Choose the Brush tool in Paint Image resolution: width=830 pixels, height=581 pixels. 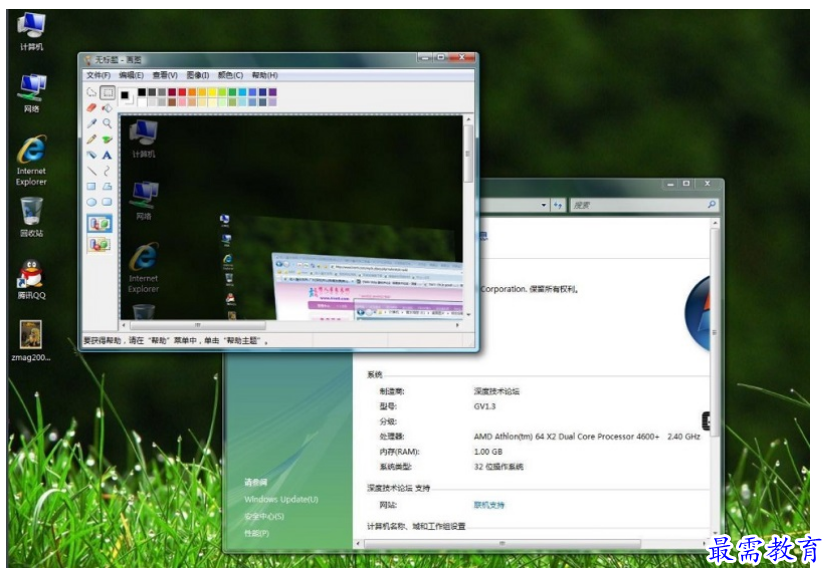tap(107, 139)
